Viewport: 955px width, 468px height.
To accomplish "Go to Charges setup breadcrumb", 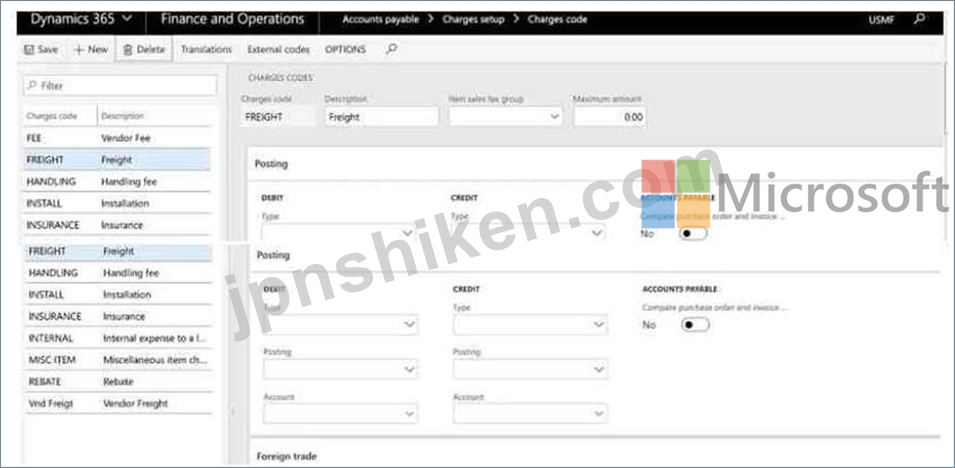I will point(473,20).
